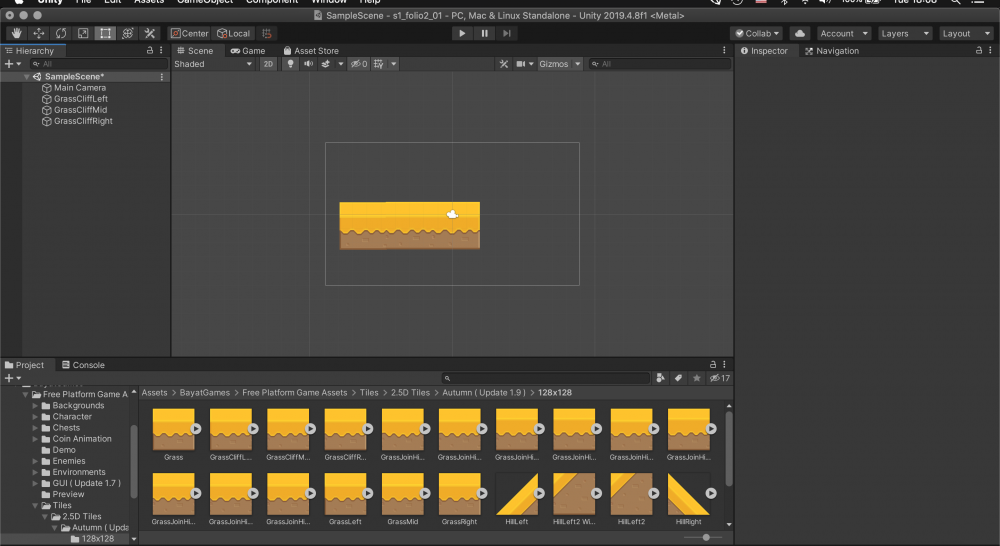
Task: Open the Collab button menu
Action: [757, 33]
